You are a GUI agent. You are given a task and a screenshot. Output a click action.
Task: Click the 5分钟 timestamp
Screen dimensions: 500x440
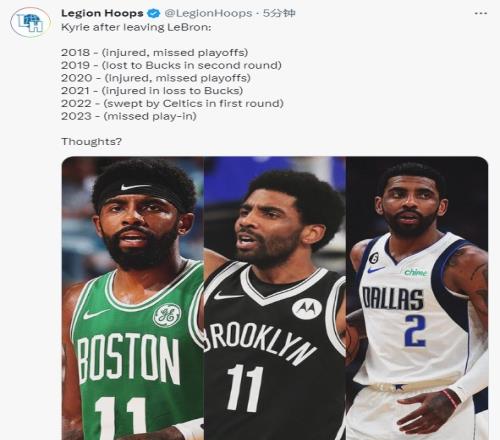coord(279,13)
